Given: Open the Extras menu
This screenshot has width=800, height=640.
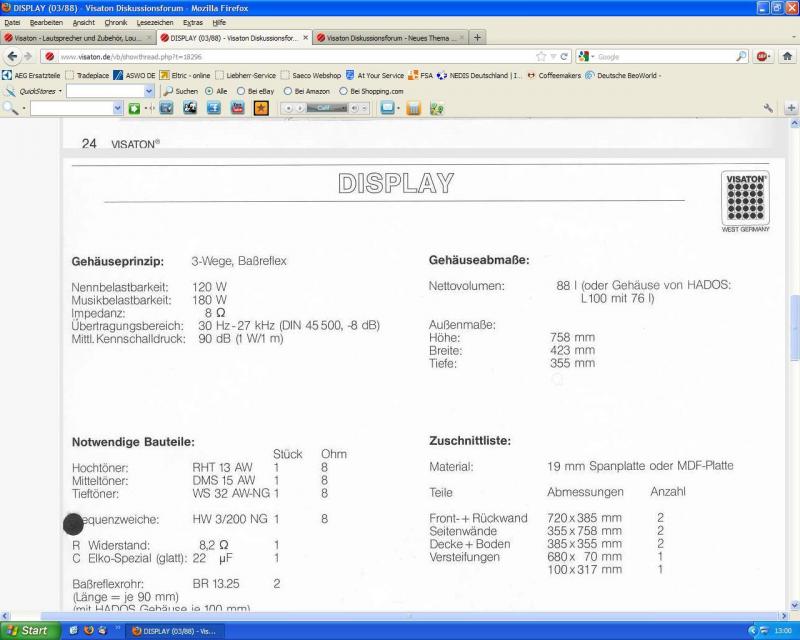Looking at the screenshot, I should [x=193, y=22].
